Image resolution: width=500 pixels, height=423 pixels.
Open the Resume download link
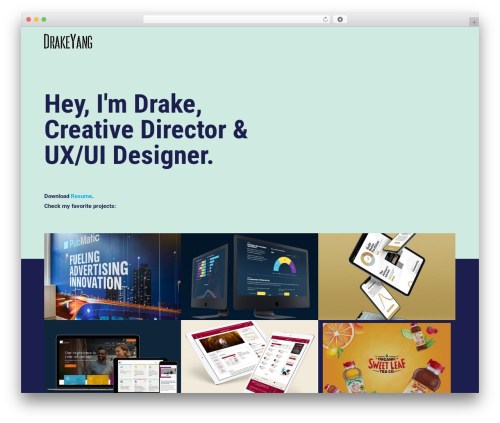coord(81,196)
